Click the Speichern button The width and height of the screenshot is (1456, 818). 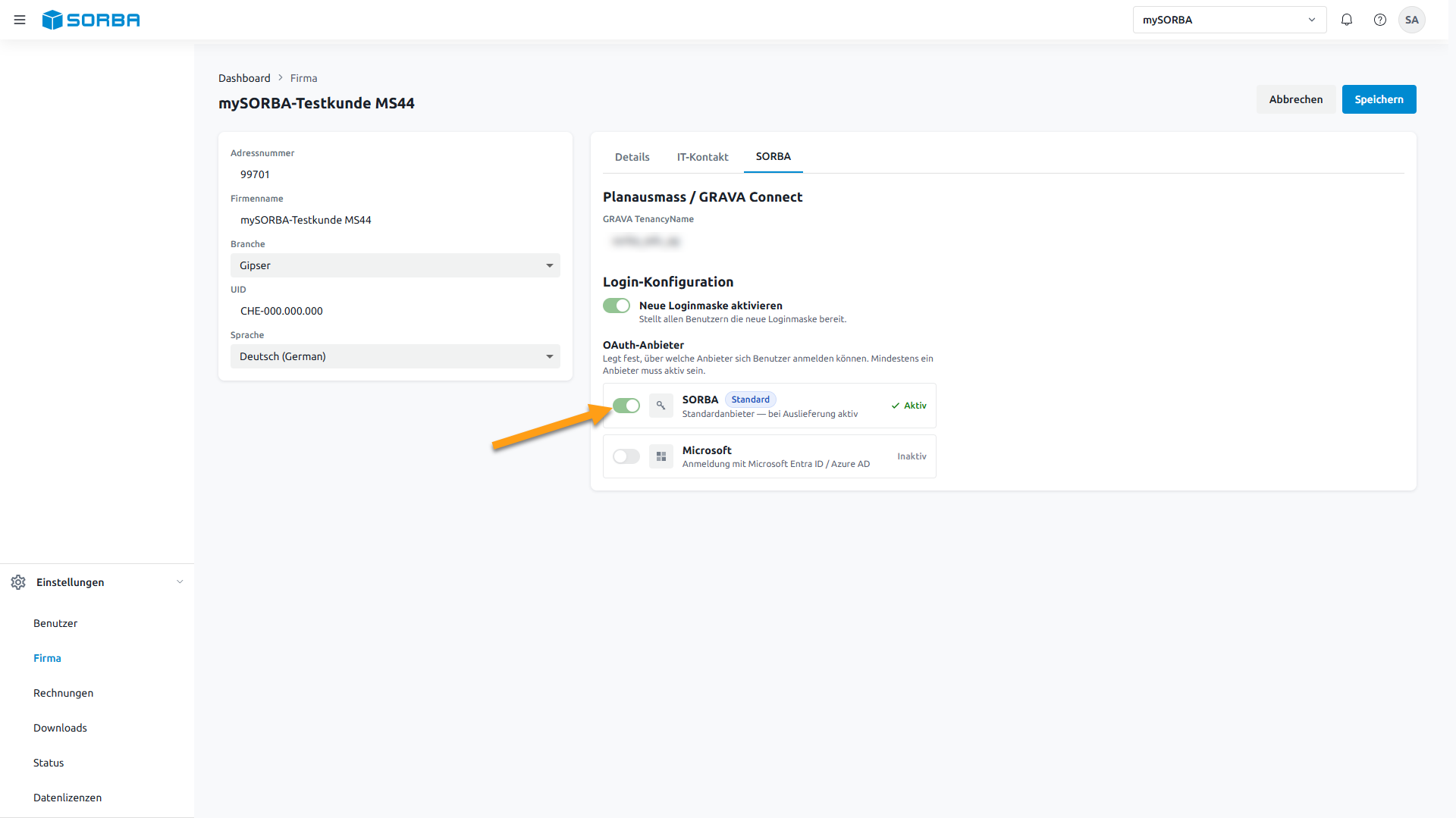click(1379, 99)
